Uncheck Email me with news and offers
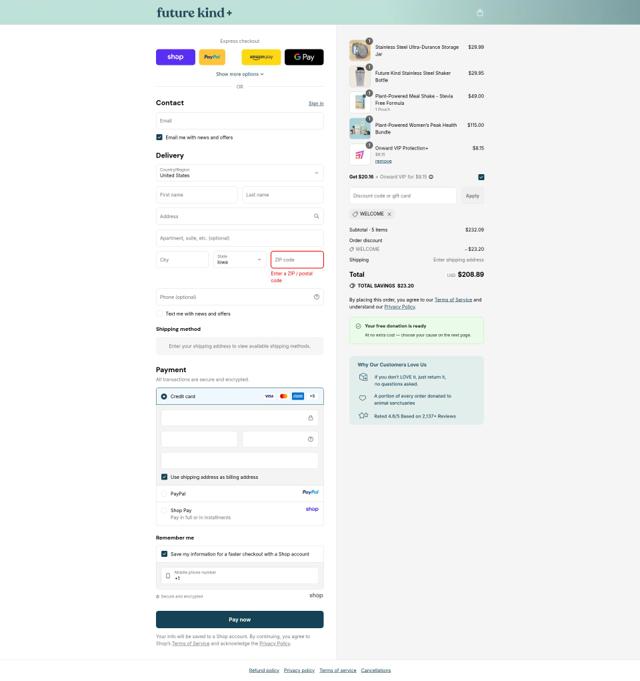The width and height of the screenshot is (640, 681). coord(159,137)
